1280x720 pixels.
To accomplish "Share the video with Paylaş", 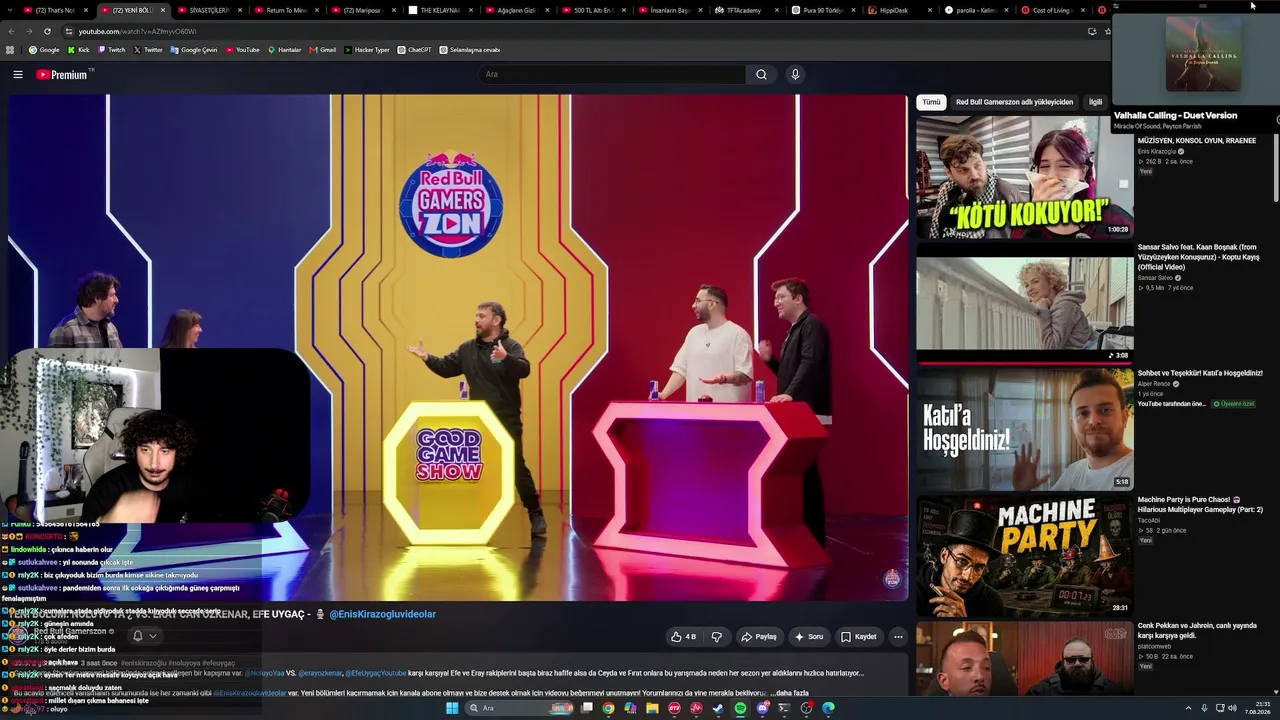I will (x=759, y=637).
